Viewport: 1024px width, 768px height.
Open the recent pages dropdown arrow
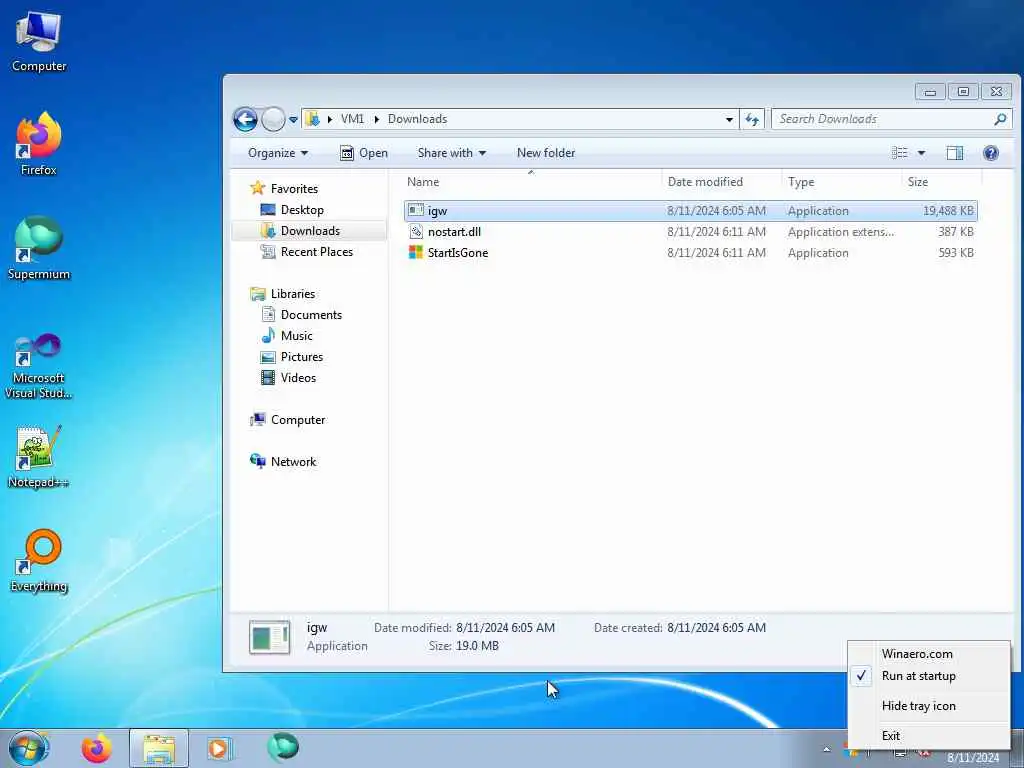(x=293, y=120)
